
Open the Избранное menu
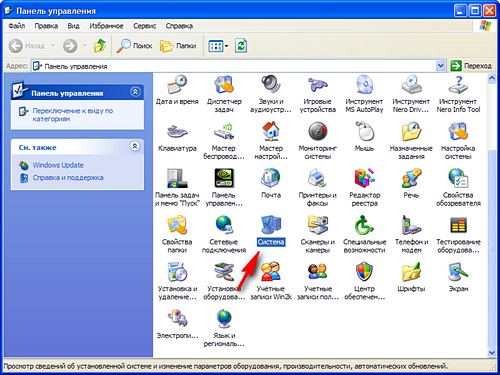[x=106, y=26]
